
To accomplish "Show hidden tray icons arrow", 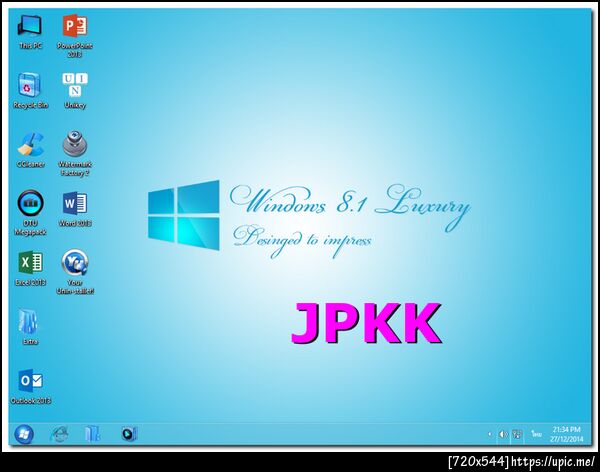I will (x=489, y=434).
